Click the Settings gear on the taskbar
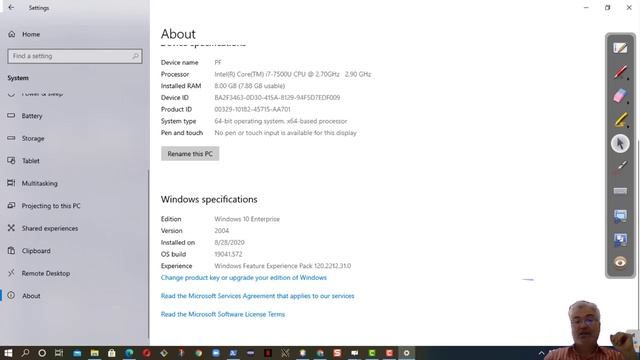 (x=407, y=353)
